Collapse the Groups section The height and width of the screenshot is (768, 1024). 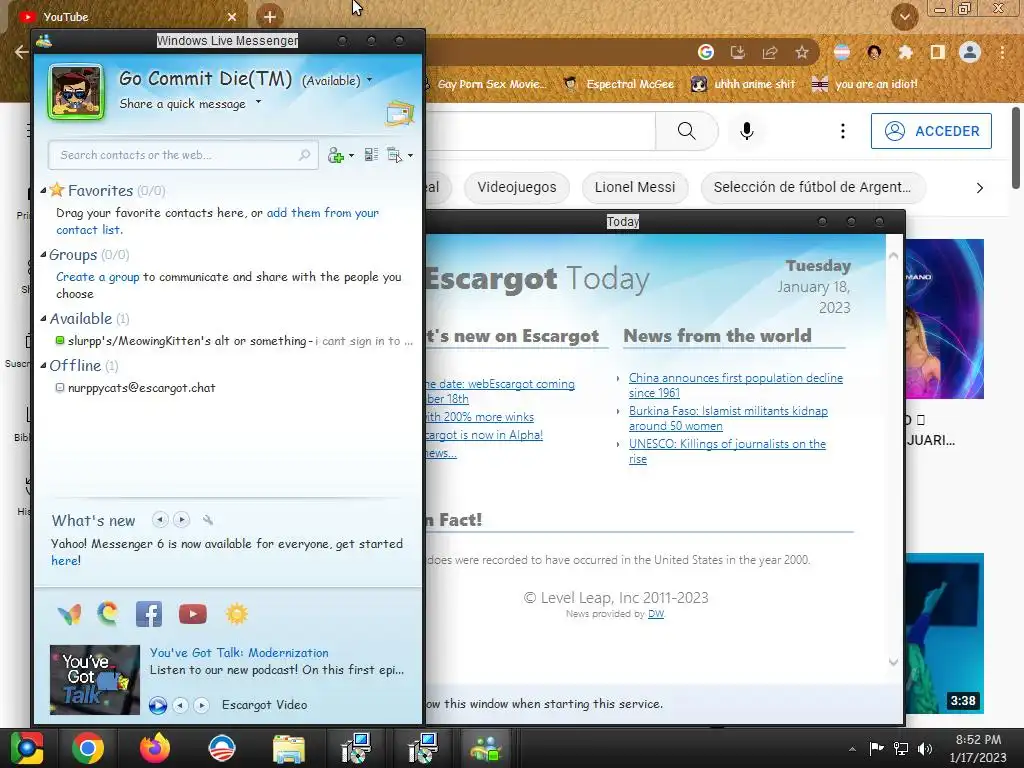pos(43,255)
